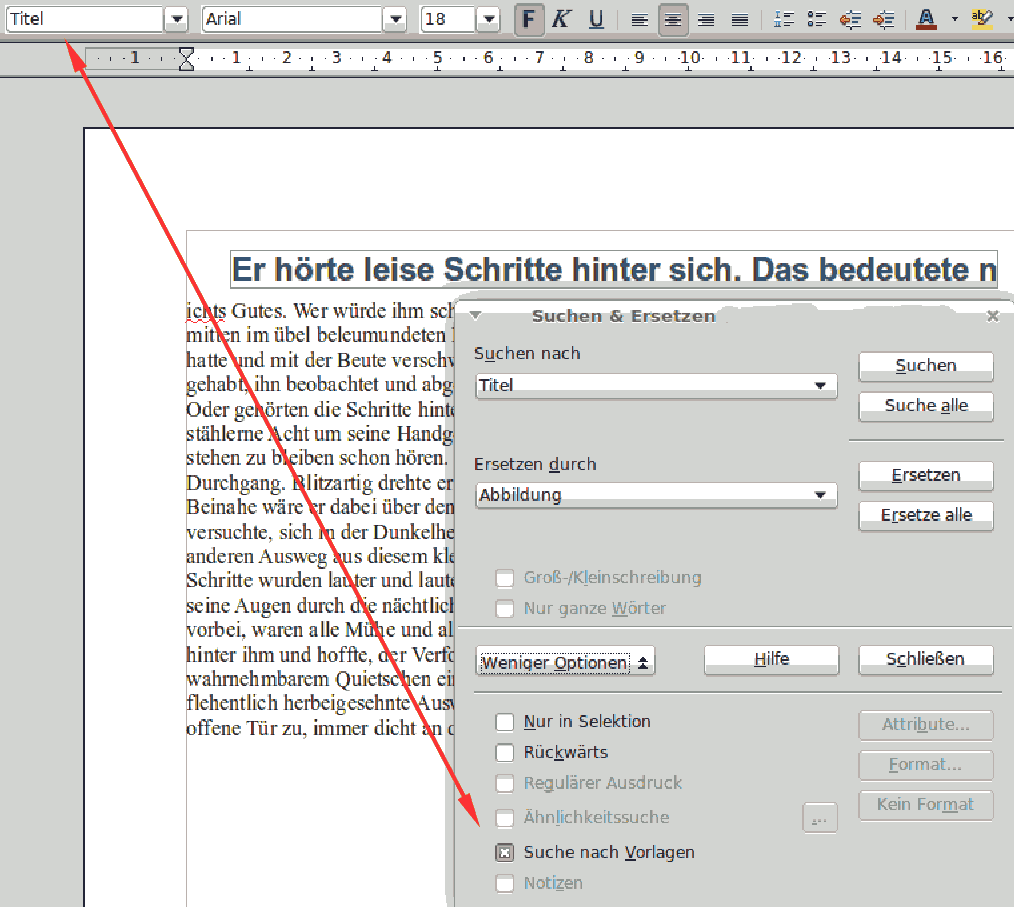
Task: Toggle bulleted list formatting
Action: coord(815,19)
